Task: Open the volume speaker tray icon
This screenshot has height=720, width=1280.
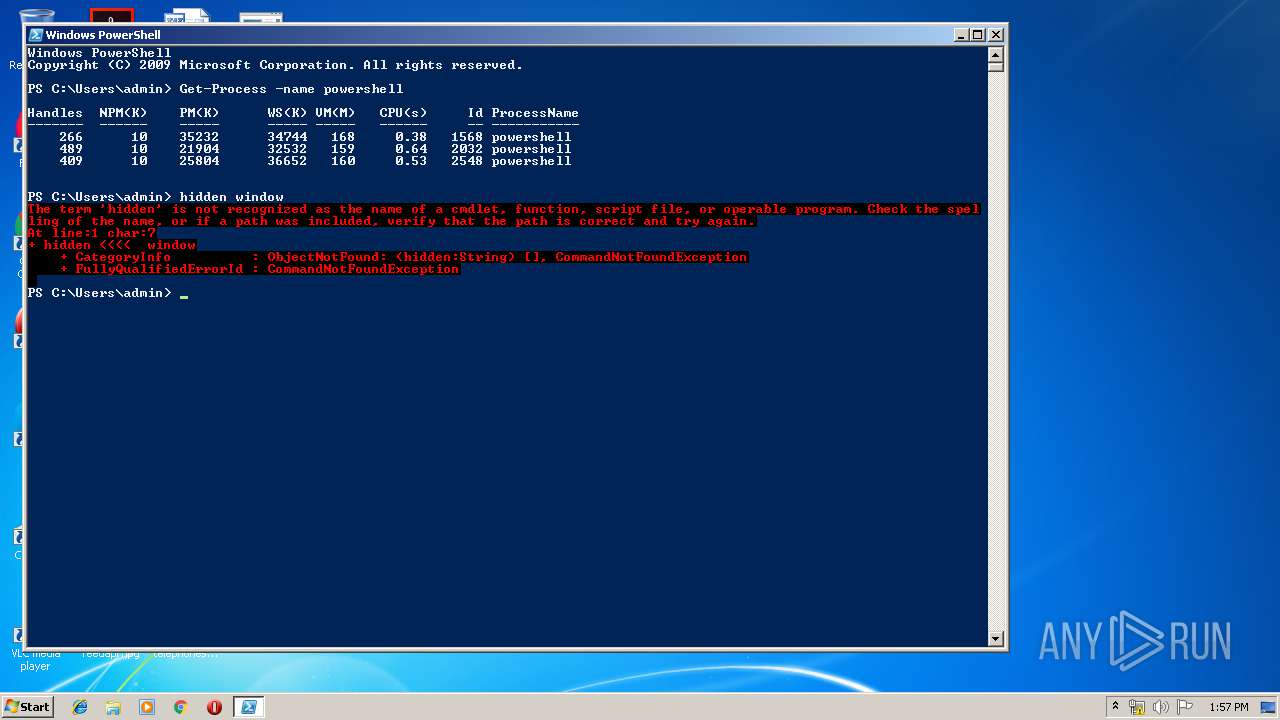Action: tap(1161, 707)
